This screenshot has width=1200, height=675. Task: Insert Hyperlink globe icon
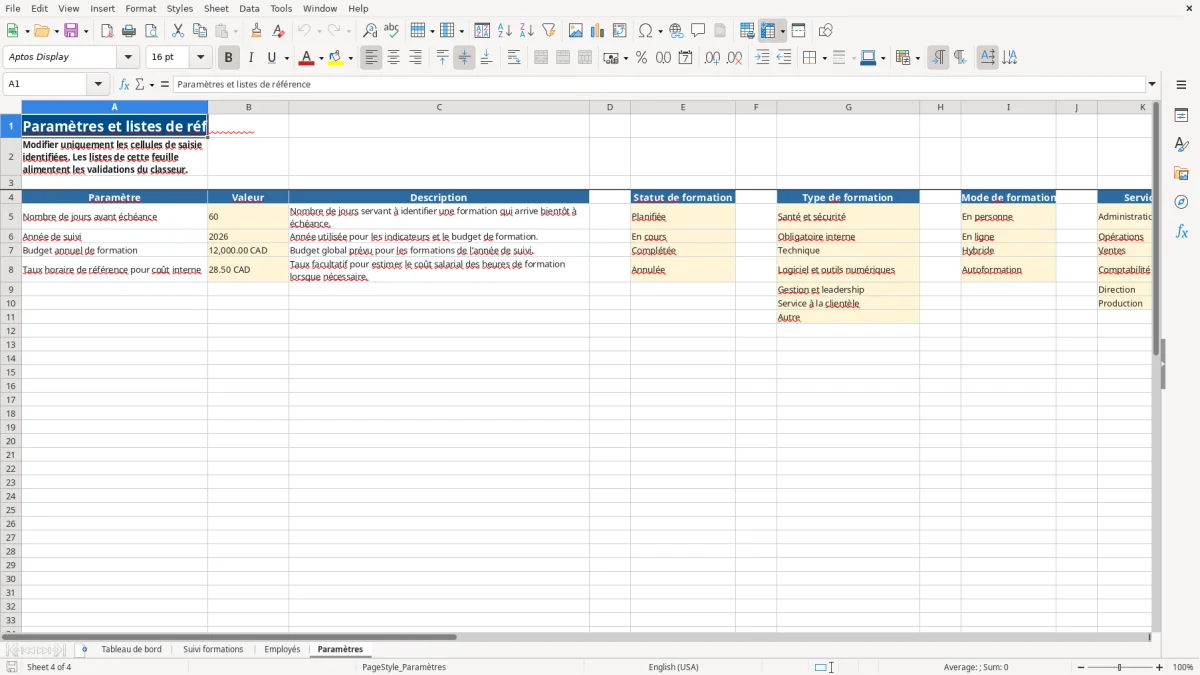click(x=676, y=31)
